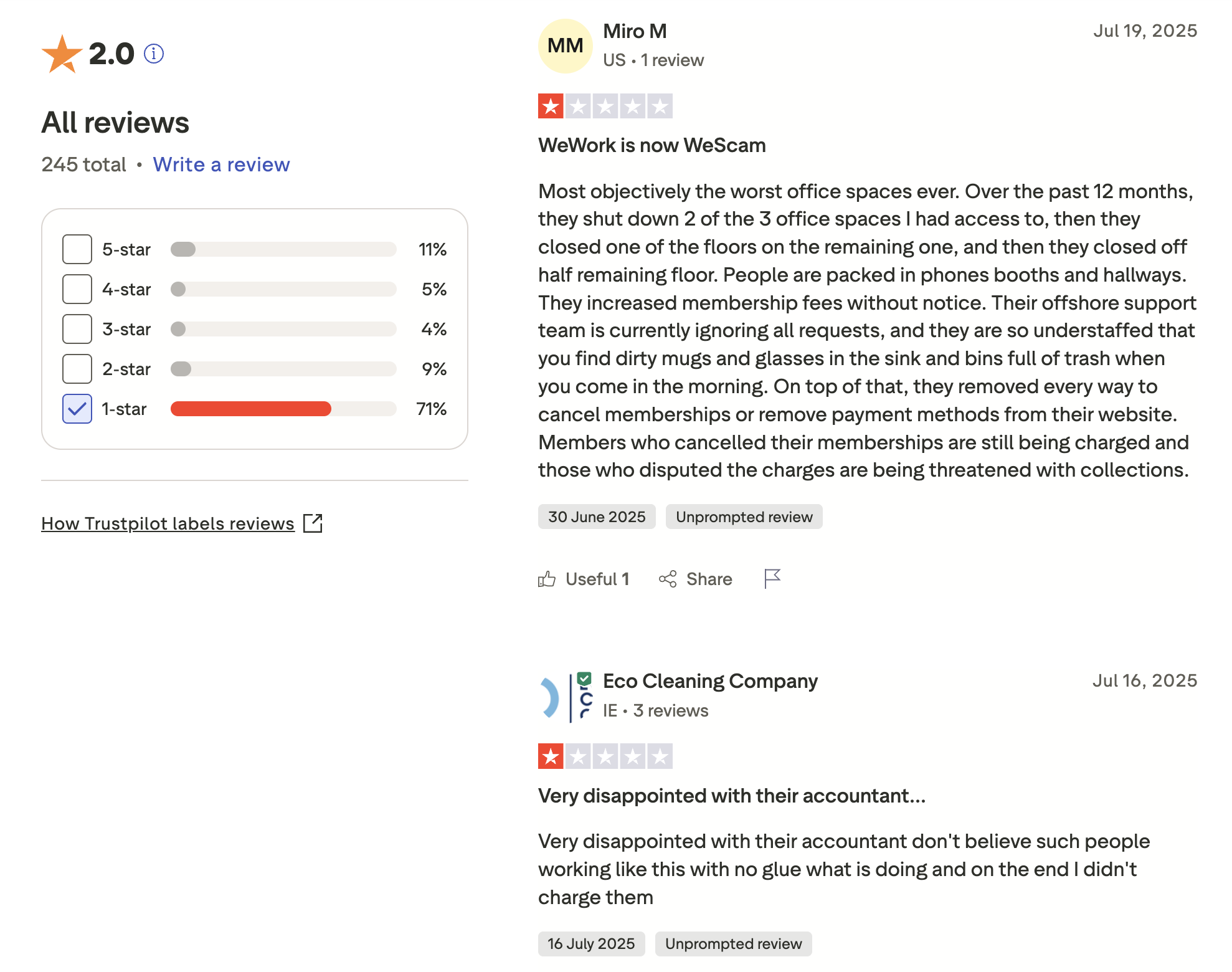The width and height of the screenshot is (1232, 972).
Task: Flag Miro M's review with the flag icon
Action: click(772, 579)
